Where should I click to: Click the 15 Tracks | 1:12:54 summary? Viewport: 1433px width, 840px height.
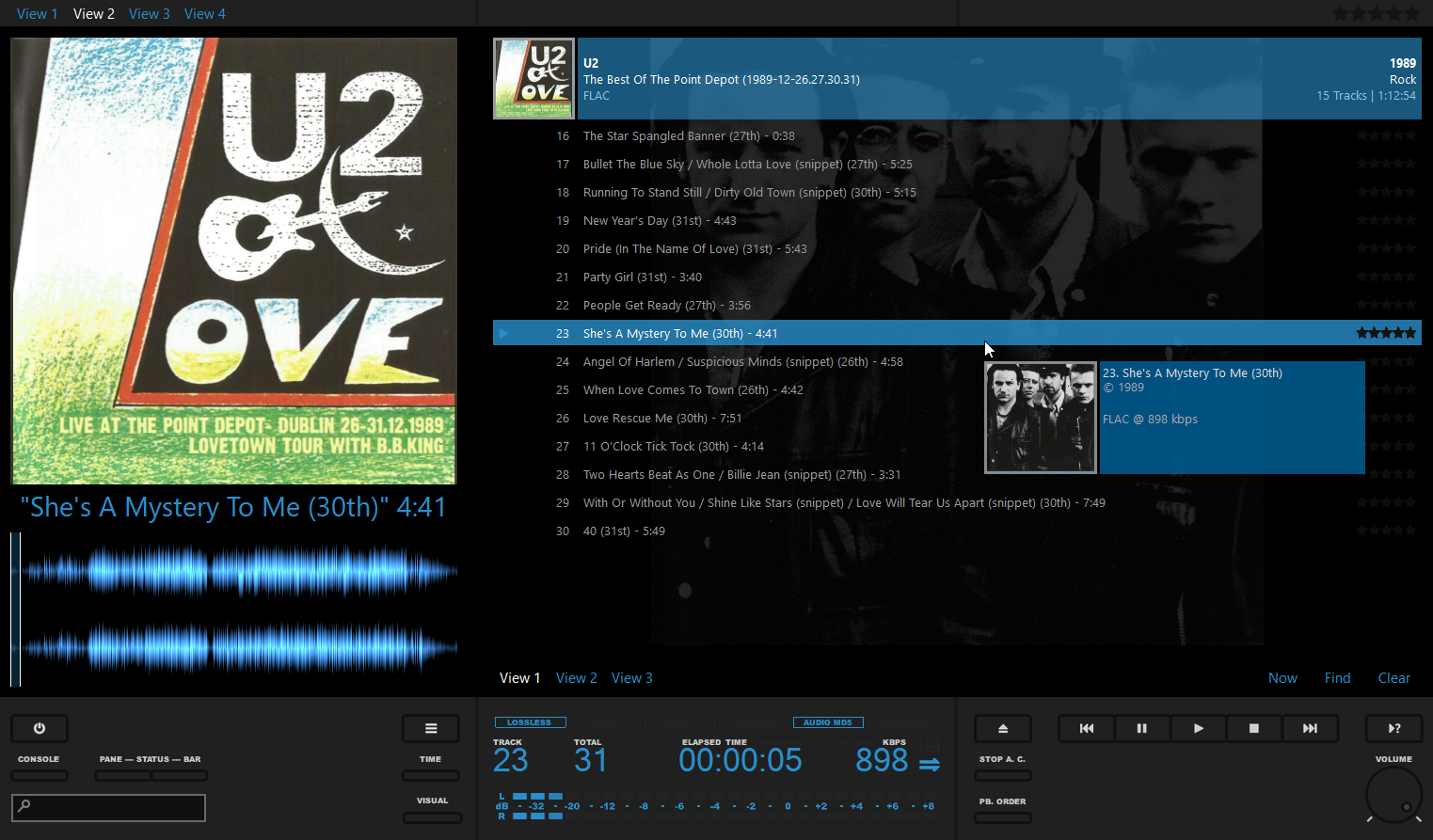click(x=1366, y=96)
